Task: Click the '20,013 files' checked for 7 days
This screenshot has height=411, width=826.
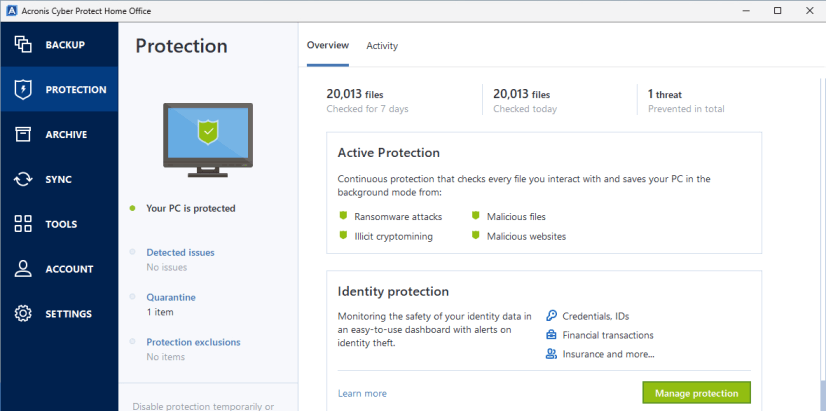Action: tap(355, 94)
